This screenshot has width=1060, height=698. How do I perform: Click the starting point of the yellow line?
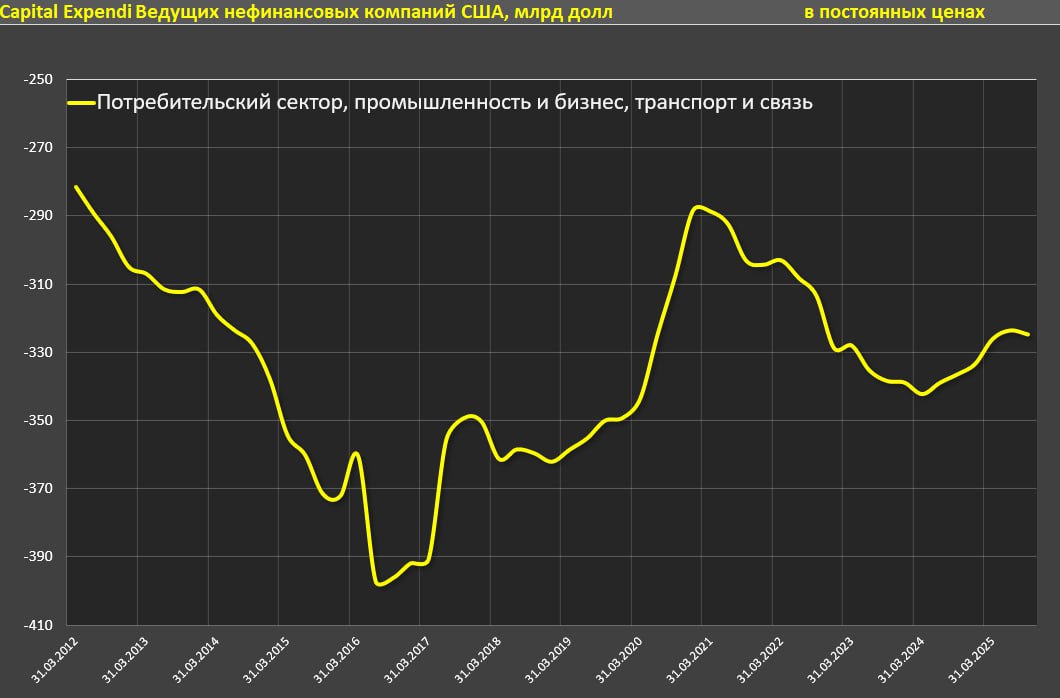(x=76, y=187)
